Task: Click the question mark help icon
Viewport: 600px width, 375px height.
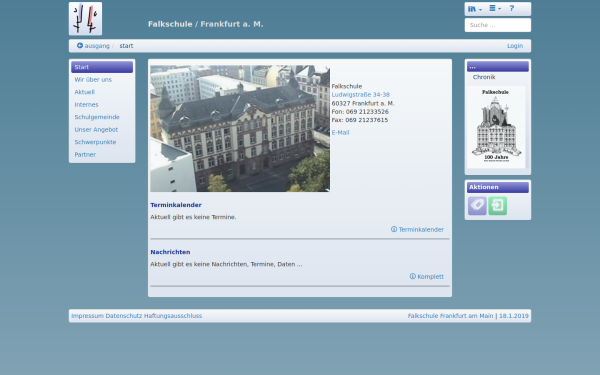Action: pos(512,8)
